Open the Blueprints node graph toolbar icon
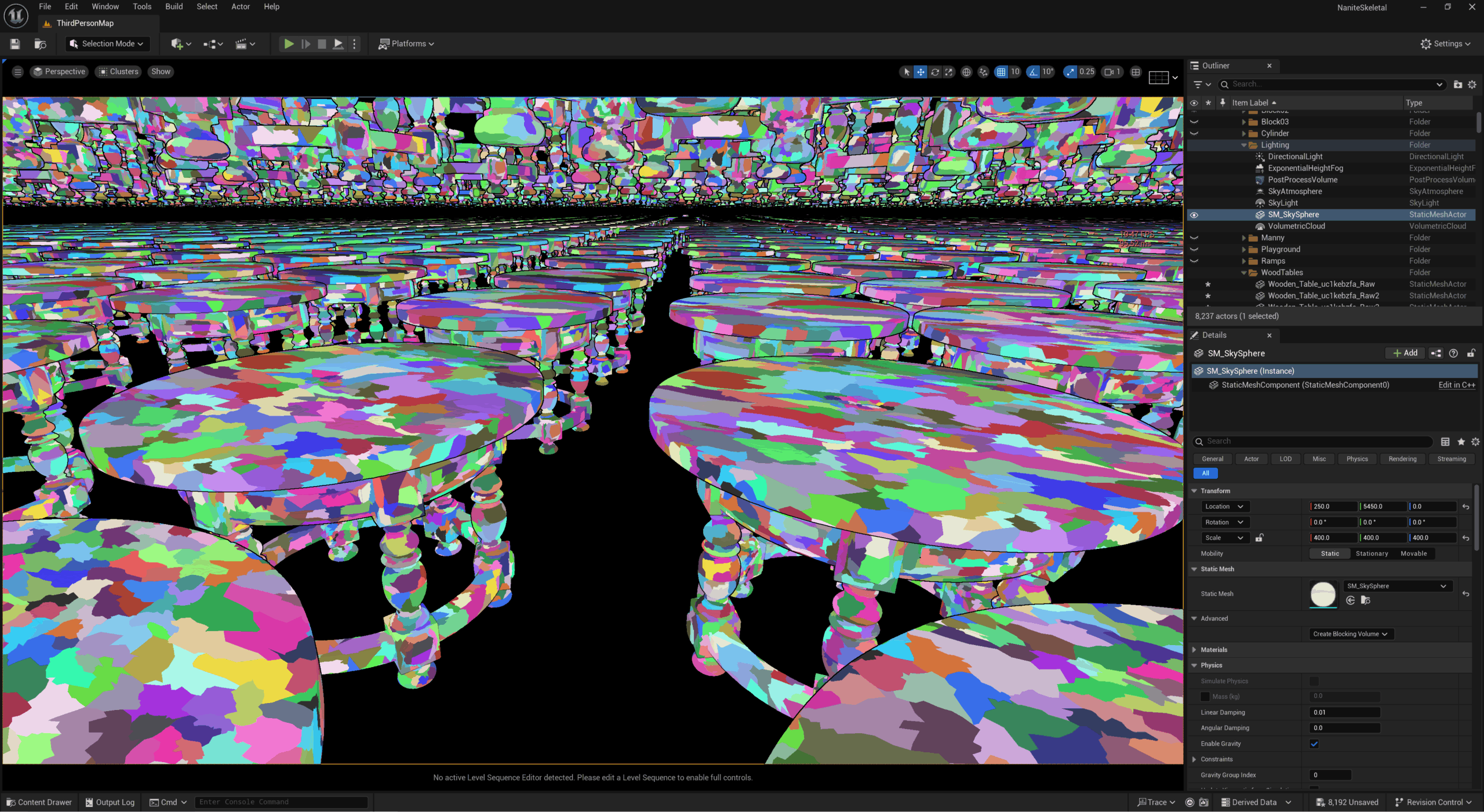Viewport: 1484px width, 812px height. pyautogui.click(x=213, y=43)
